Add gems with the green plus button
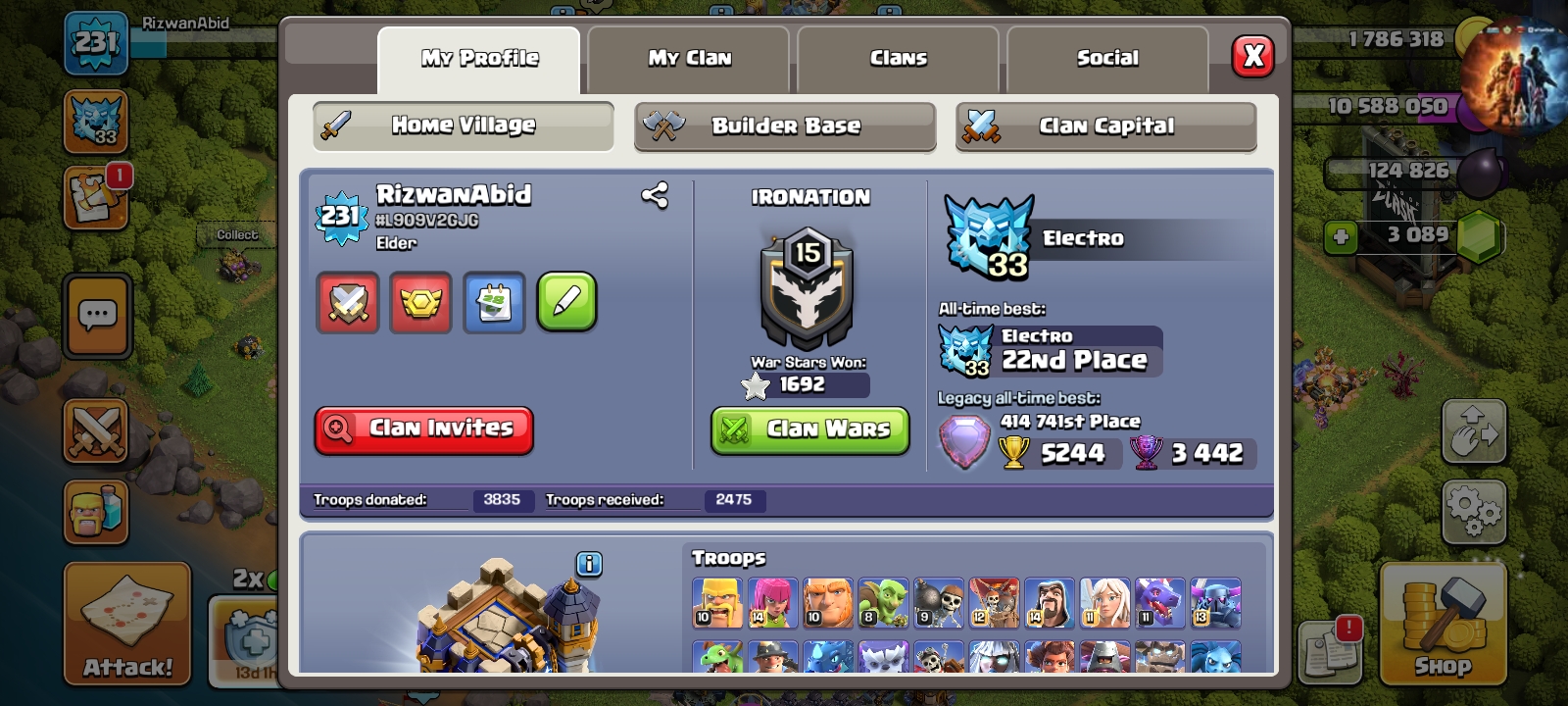 click(1342, 236)
